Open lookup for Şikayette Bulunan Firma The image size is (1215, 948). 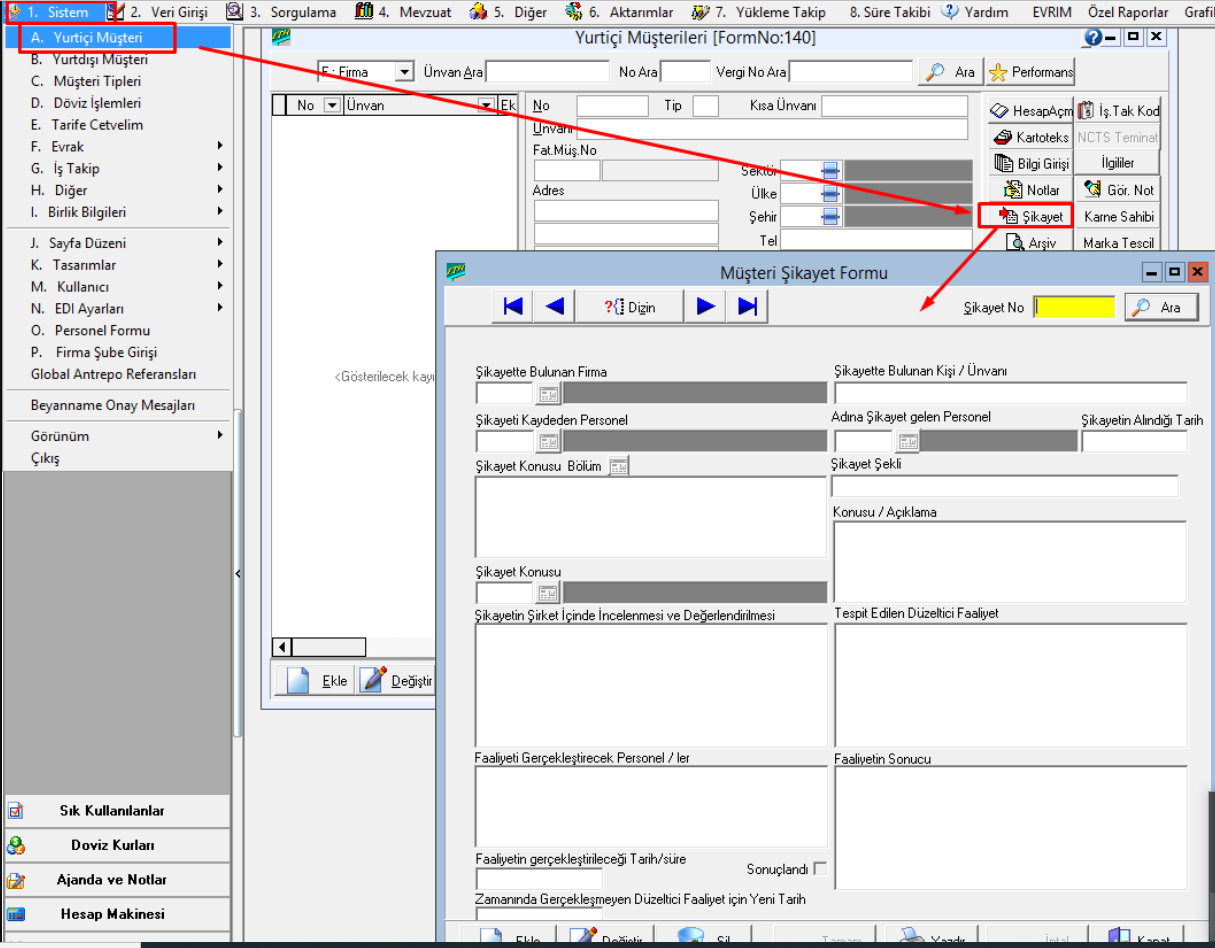[548, 392]
